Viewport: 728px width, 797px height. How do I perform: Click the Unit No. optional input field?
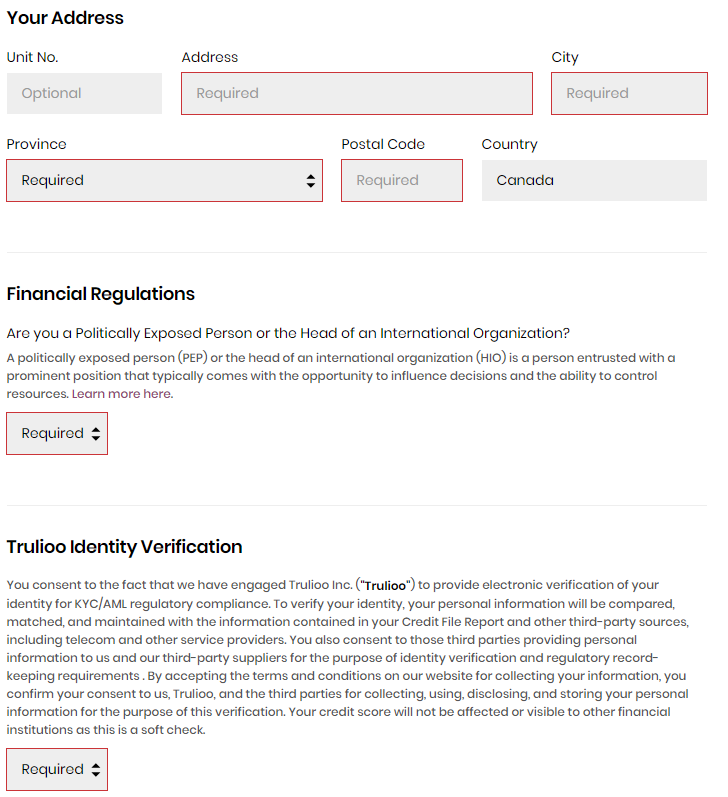click(84, 94)
